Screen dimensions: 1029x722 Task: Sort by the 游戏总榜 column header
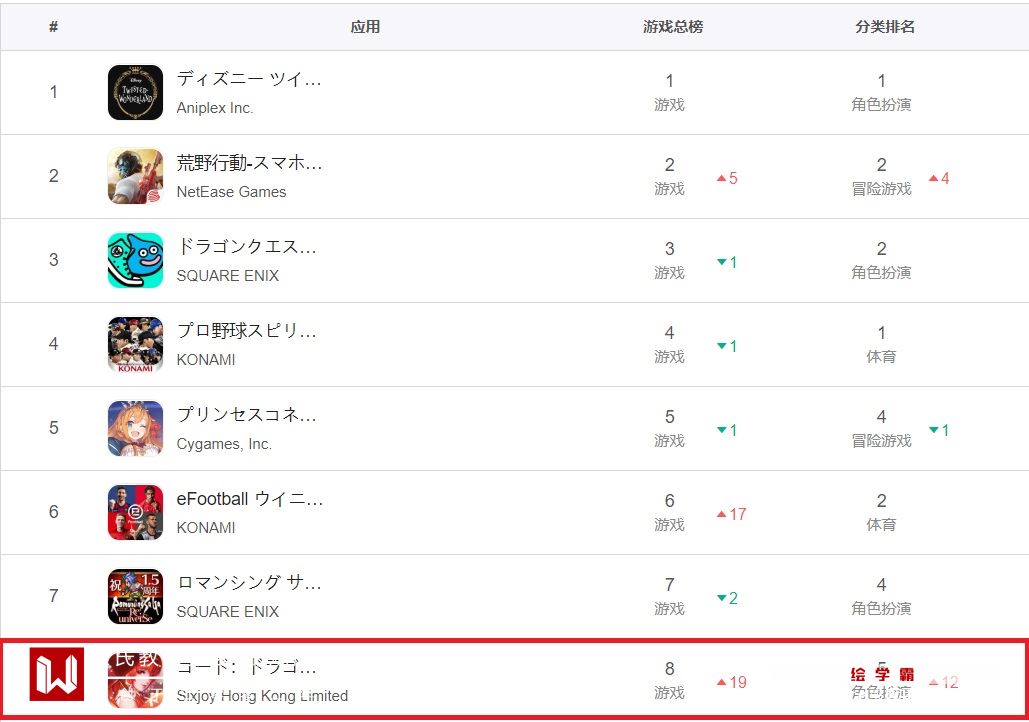click(x=672, y=27)
